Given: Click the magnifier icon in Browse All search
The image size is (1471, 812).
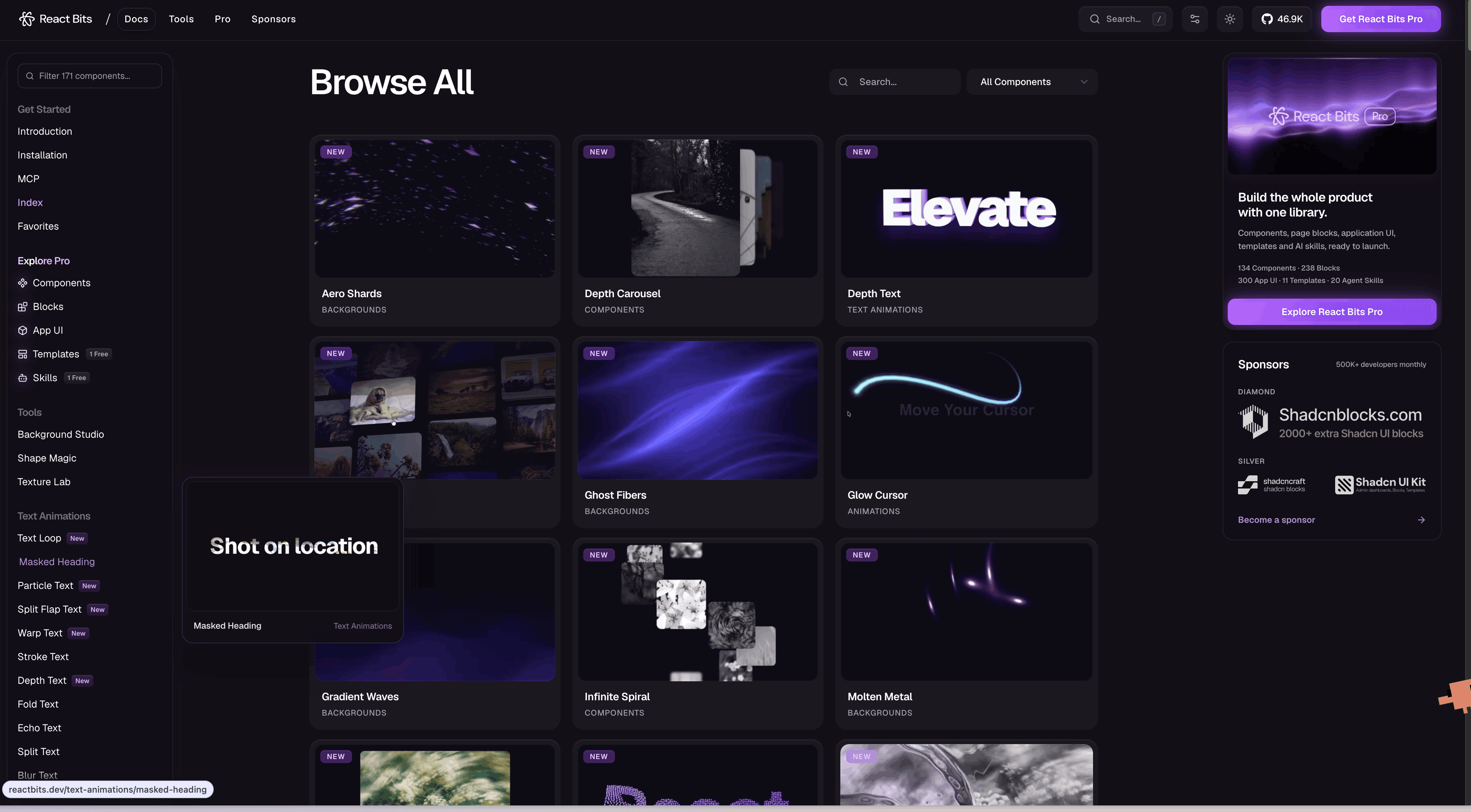Looking at the screenshot, I should 843,82.
